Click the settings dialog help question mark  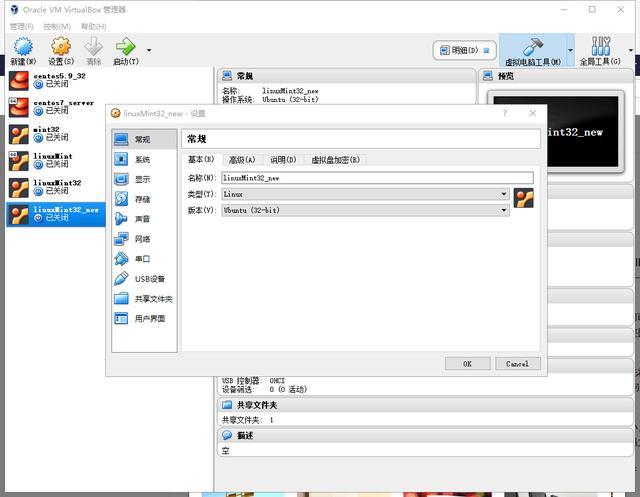pos(504,113)
